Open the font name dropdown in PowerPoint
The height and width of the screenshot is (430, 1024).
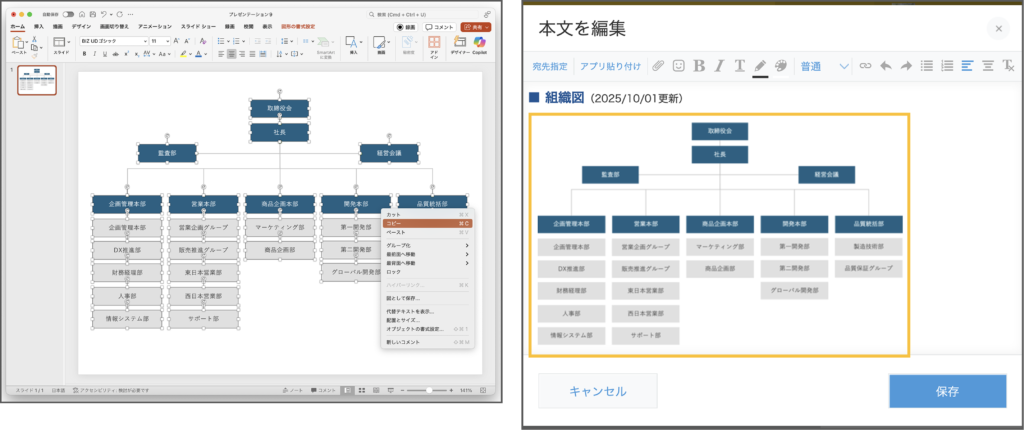113,41
